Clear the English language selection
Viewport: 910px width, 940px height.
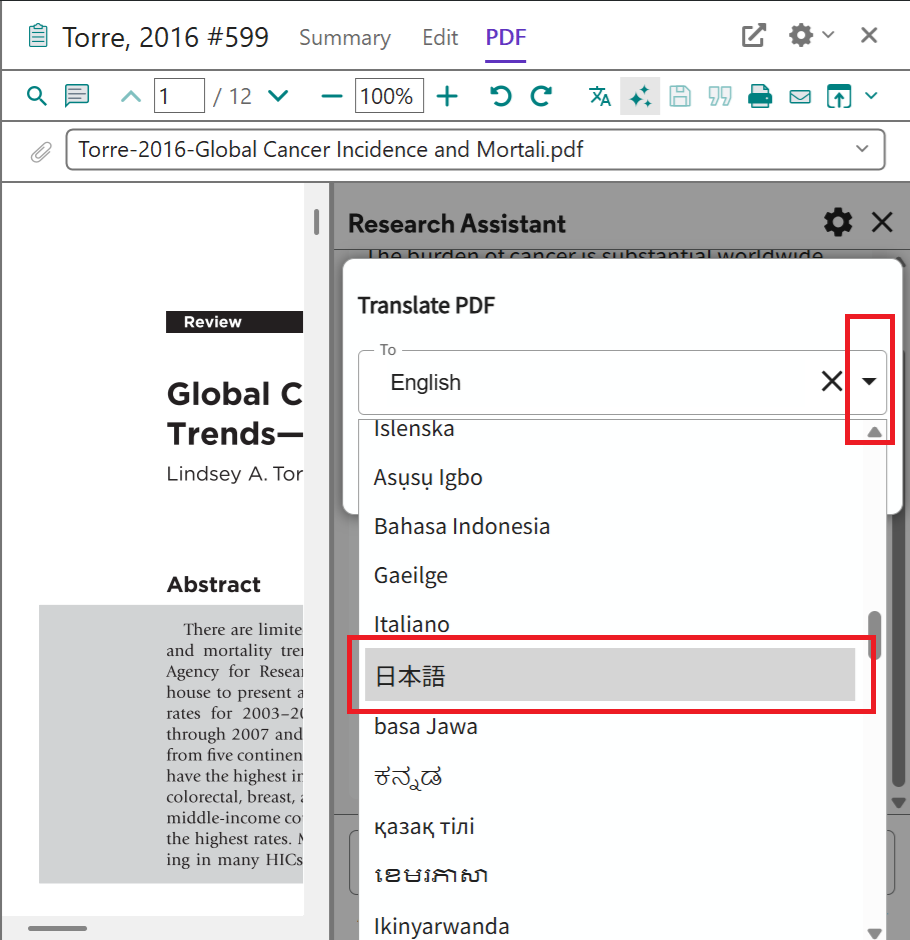(831, 382)
